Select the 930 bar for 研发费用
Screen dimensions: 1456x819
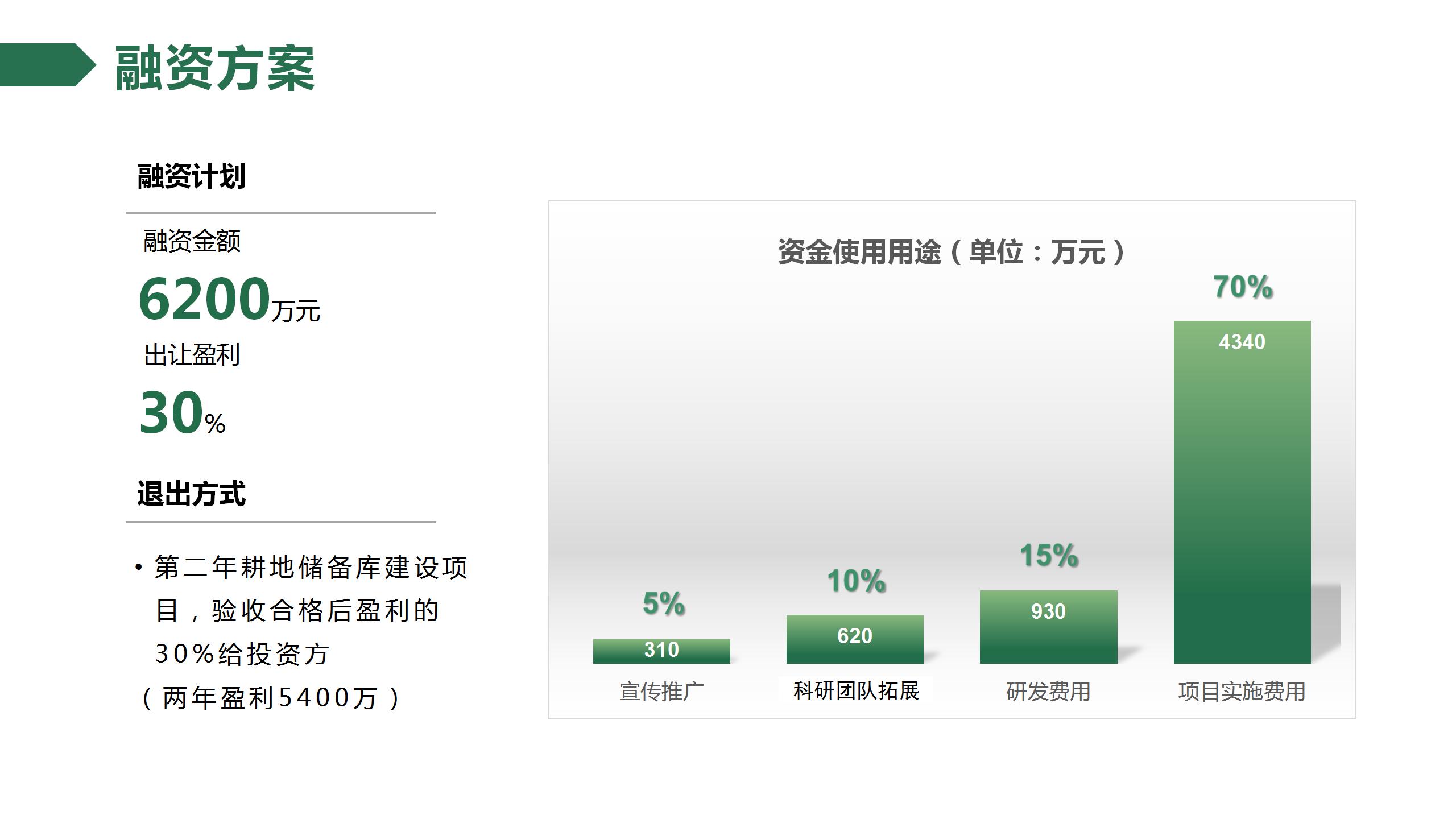[x=1048, y=627]
